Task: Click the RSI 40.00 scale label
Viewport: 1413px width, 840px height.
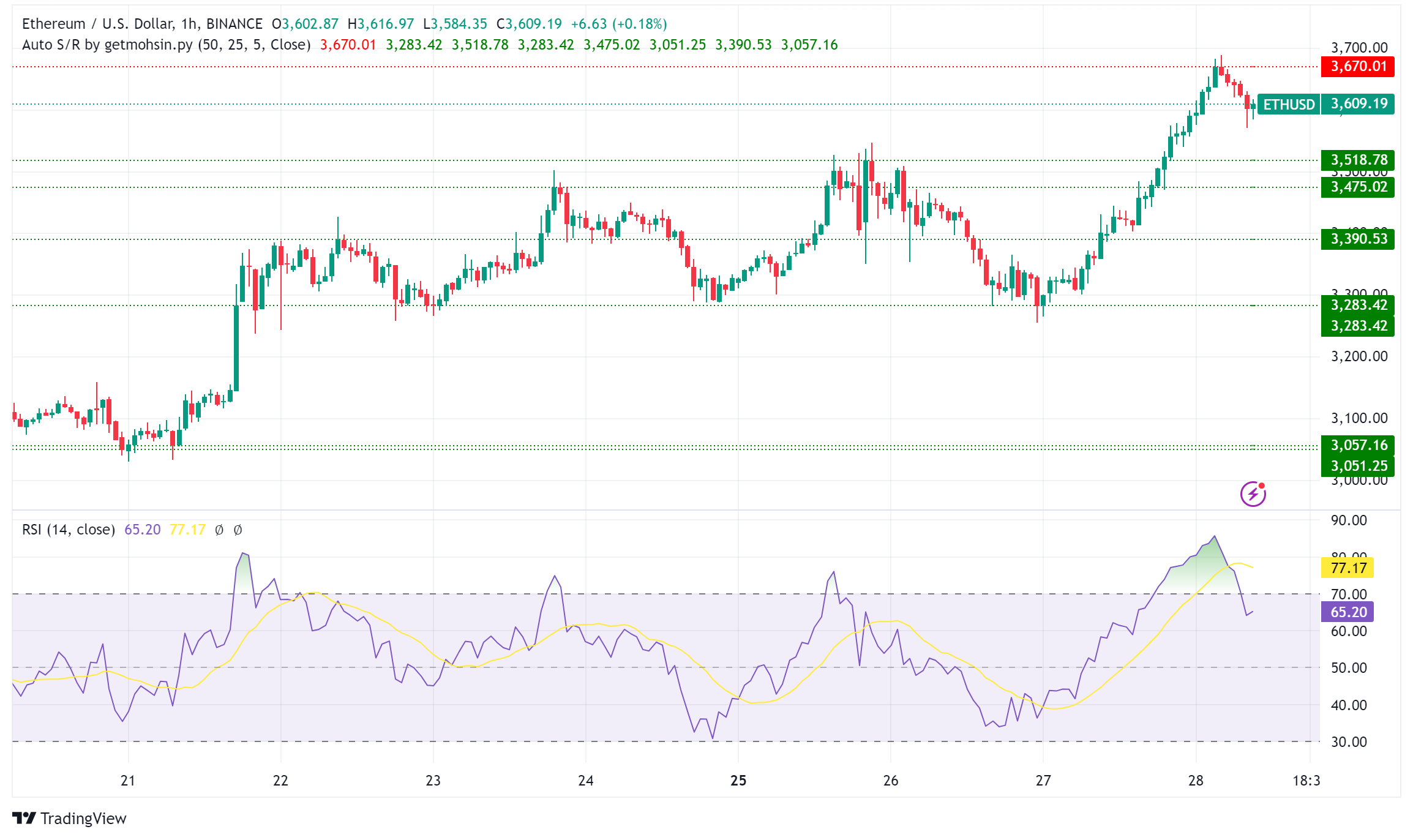Action: coord(1349,705)
